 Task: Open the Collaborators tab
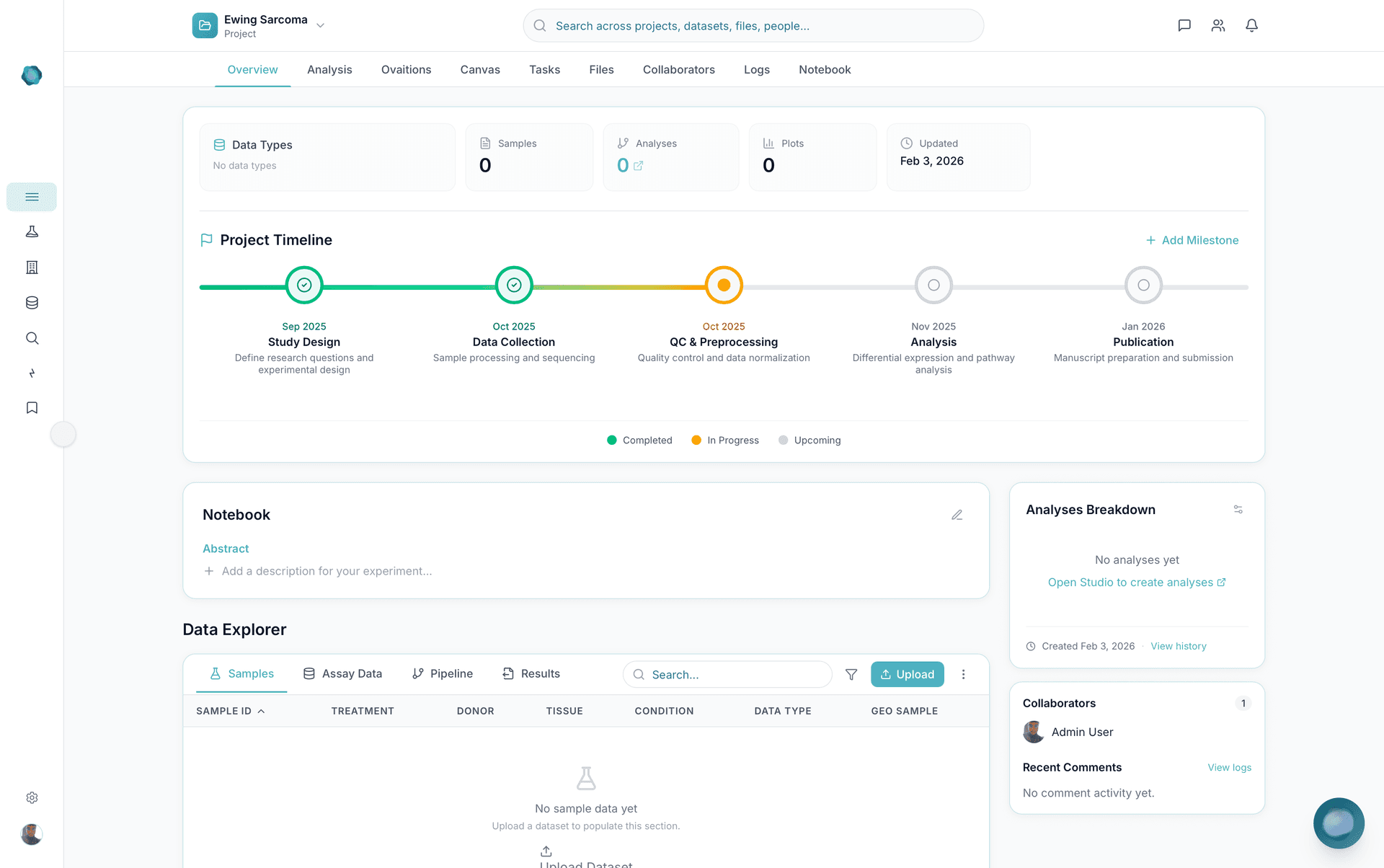pos(679,70)
